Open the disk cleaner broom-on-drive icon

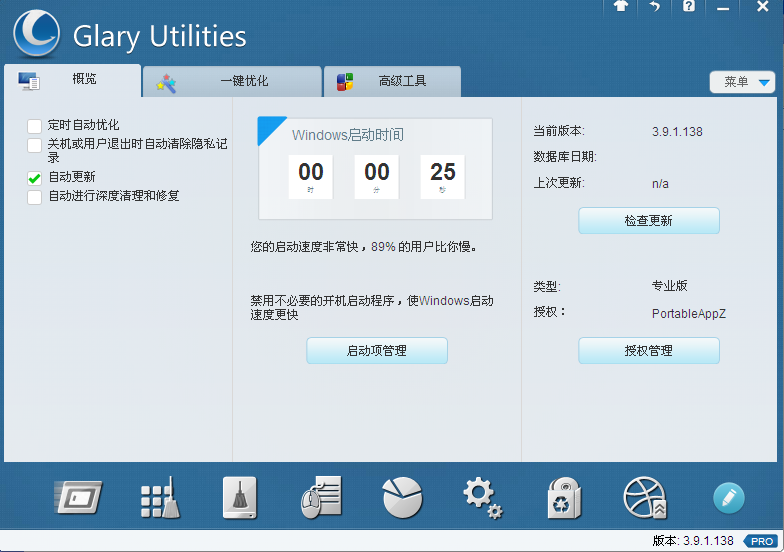coord(239,497)
